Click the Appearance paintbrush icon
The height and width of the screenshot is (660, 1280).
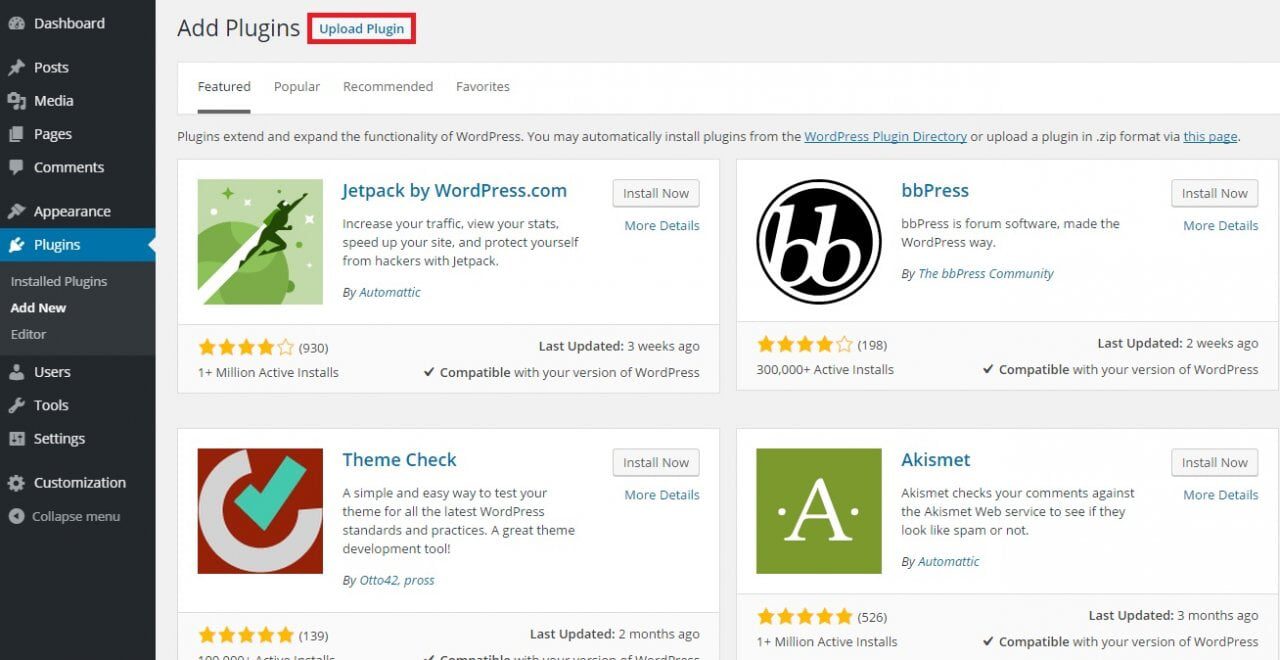(x=16, y=211)
